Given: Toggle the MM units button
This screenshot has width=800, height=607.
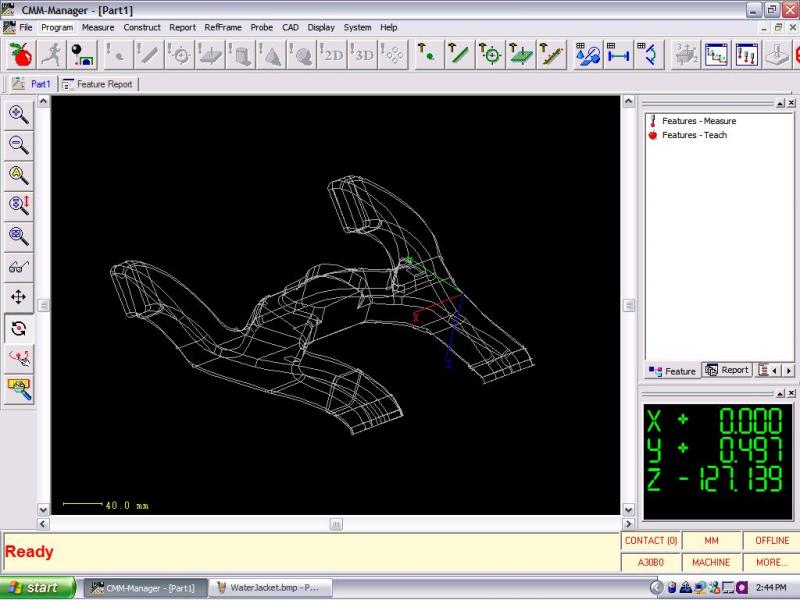Looking at the screenshot, I should 712,541.
